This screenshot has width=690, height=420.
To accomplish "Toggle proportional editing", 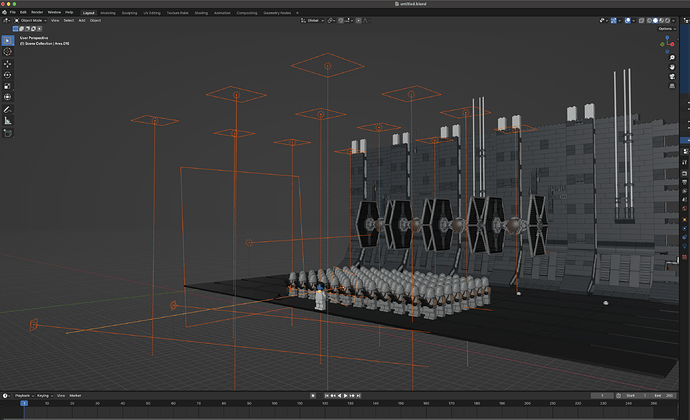I will 359,20.
